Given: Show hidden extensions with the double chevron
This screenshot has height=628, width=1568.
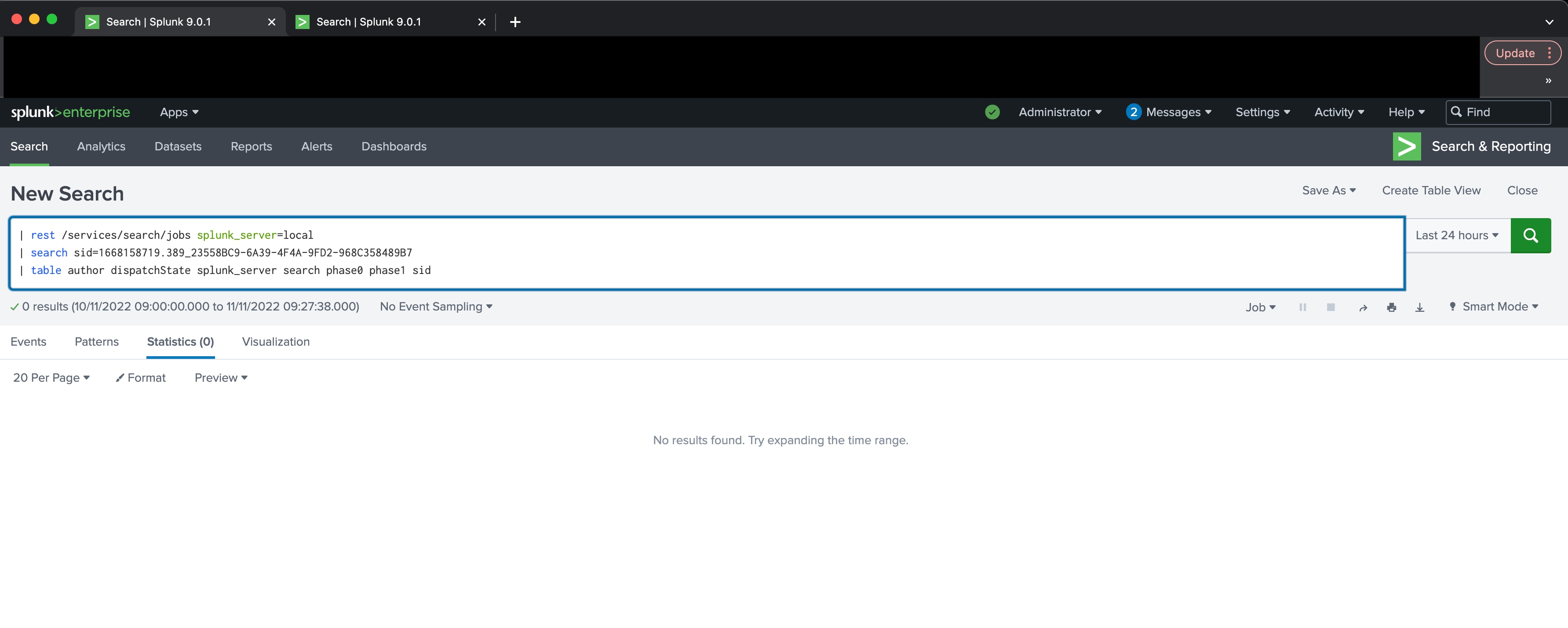Looking at the screenshot, I should point(1548,81).
